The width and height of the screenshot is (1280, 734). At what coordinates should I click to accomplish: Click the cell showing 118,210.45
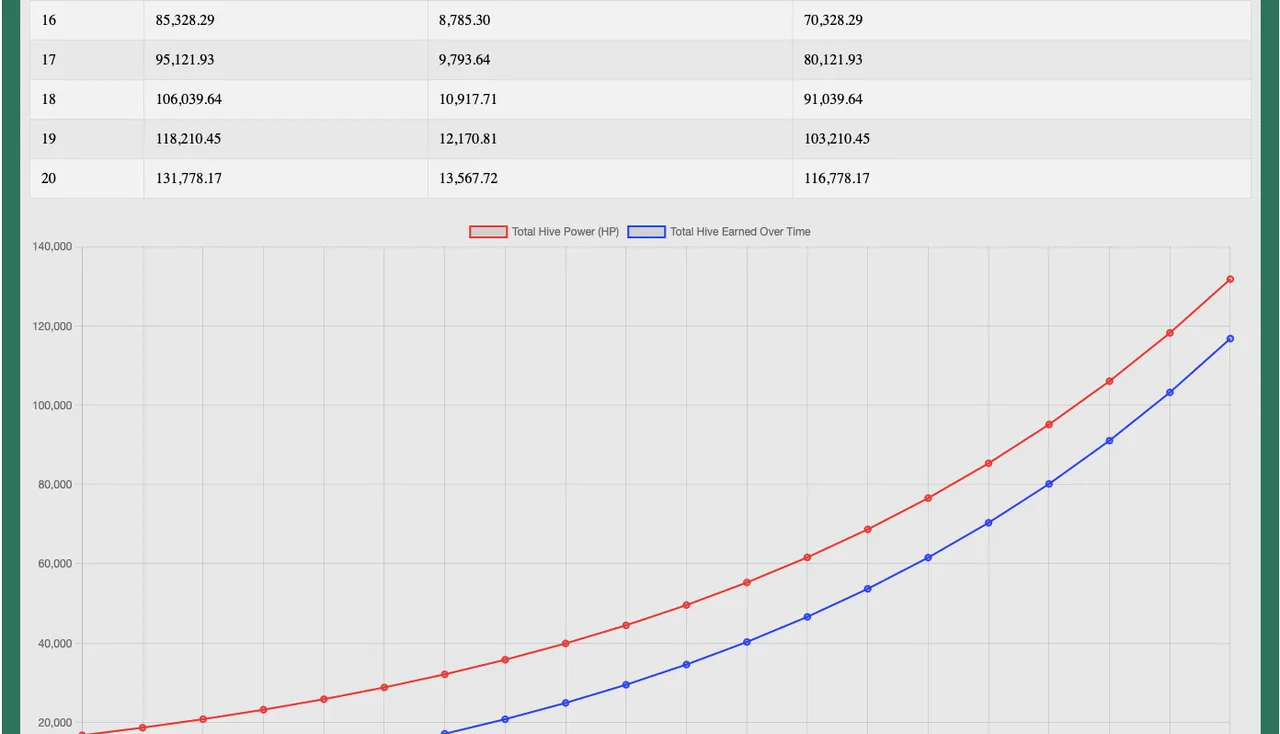click(x=286, y=139)
